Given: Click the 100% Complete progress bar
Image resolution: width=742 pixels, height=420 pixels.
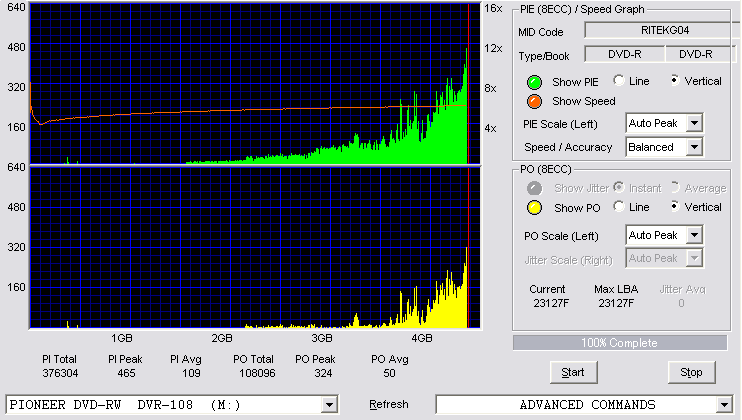Looking at the screenshot, I should 620,343.
